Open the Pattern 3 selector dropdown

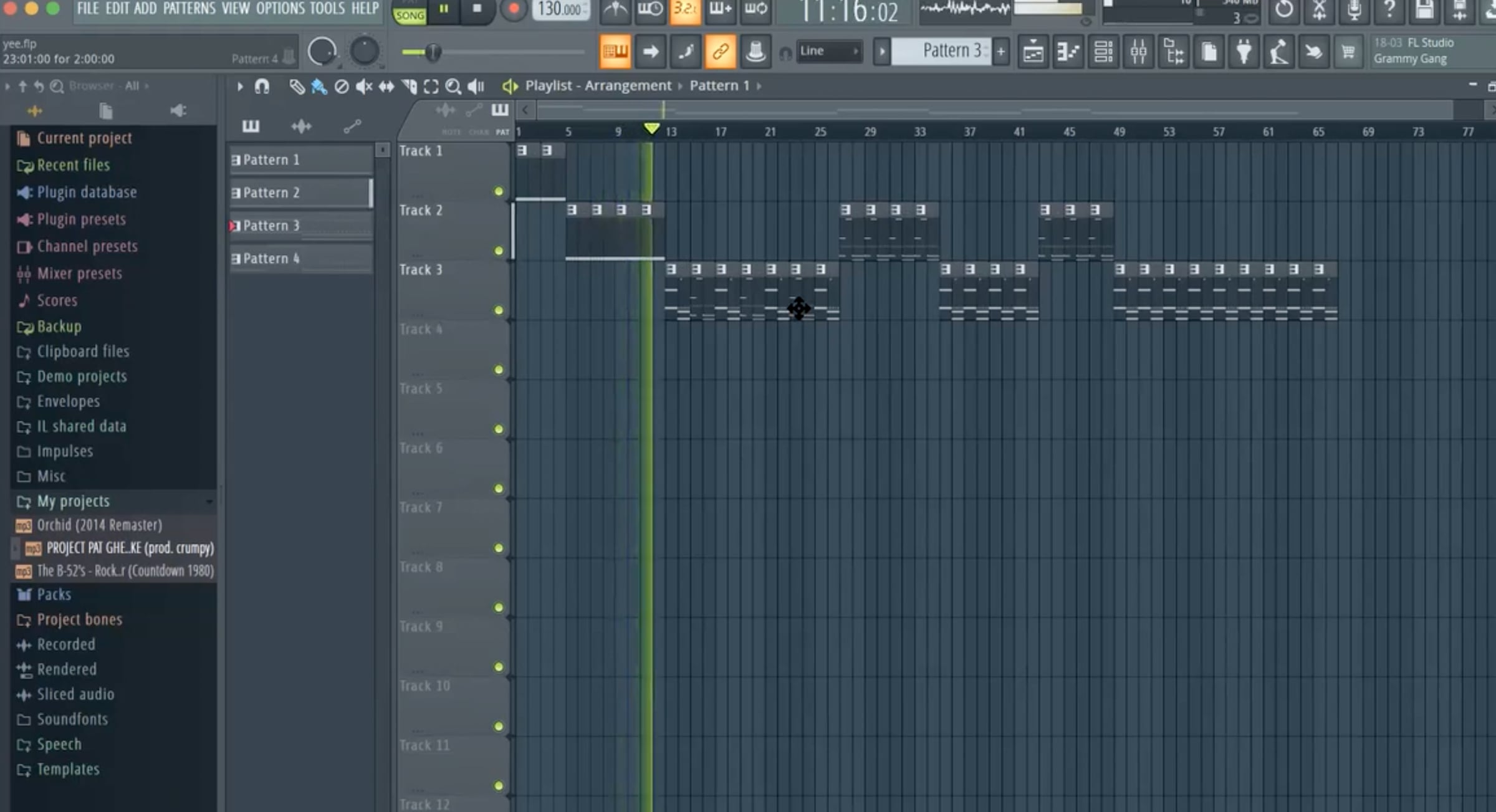pos(942,51)
